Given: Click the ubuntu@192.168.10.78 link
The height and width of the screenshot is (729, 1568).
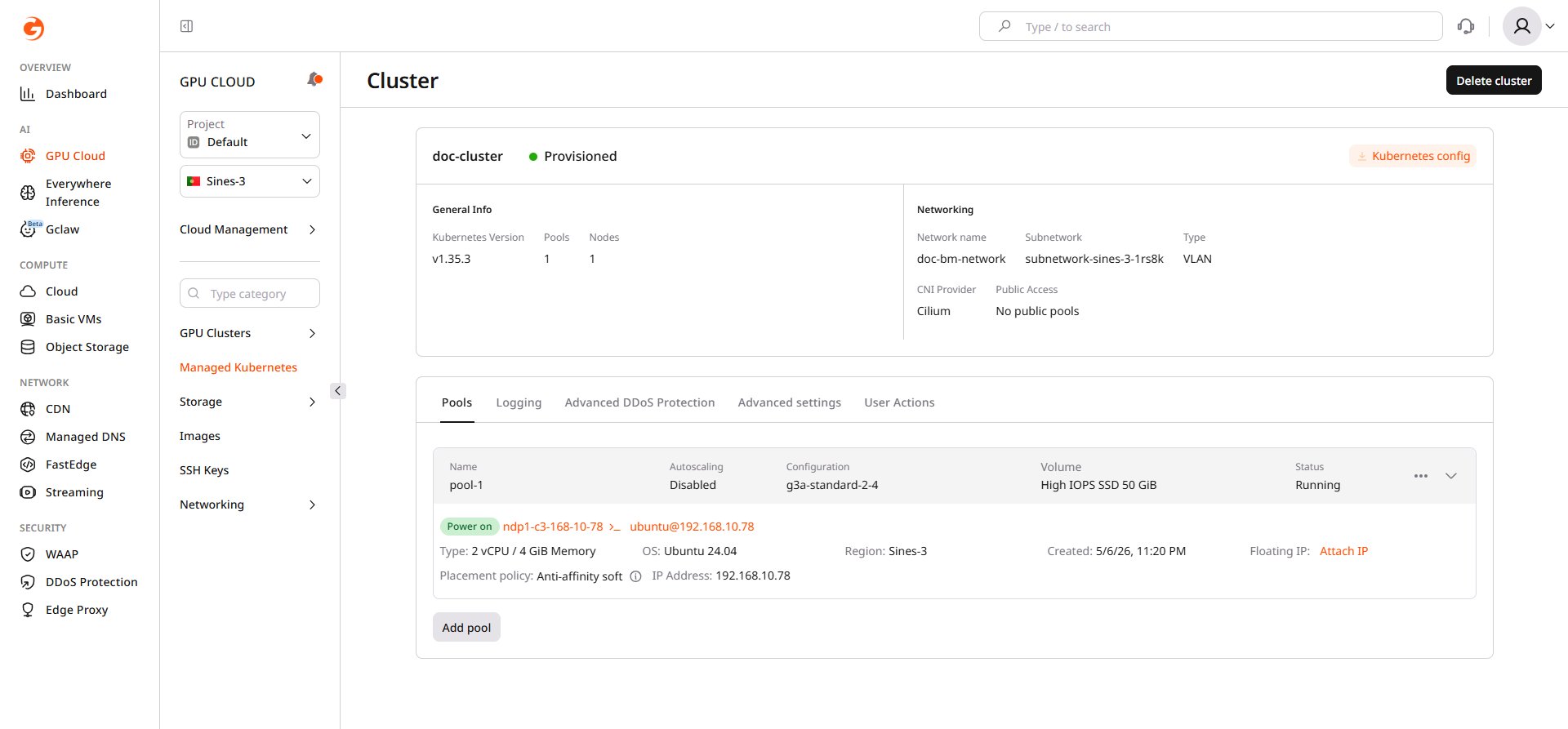Looking at the screenshot, I should coord(692,527).
